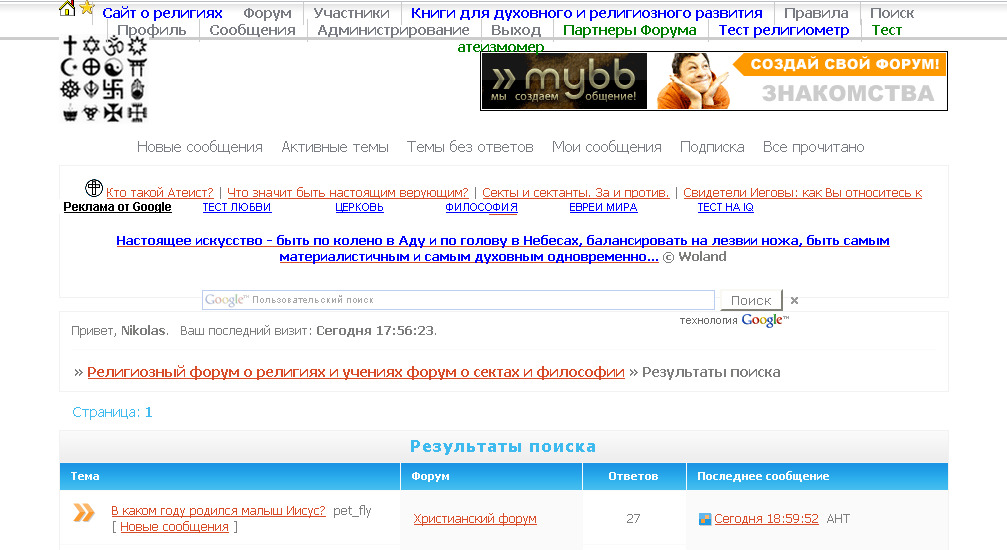The height and width of the screenshot is (550, 1007).
Task: Open 'Что значит быть настоящим верующим?' topic
Action: pos(347,192)
